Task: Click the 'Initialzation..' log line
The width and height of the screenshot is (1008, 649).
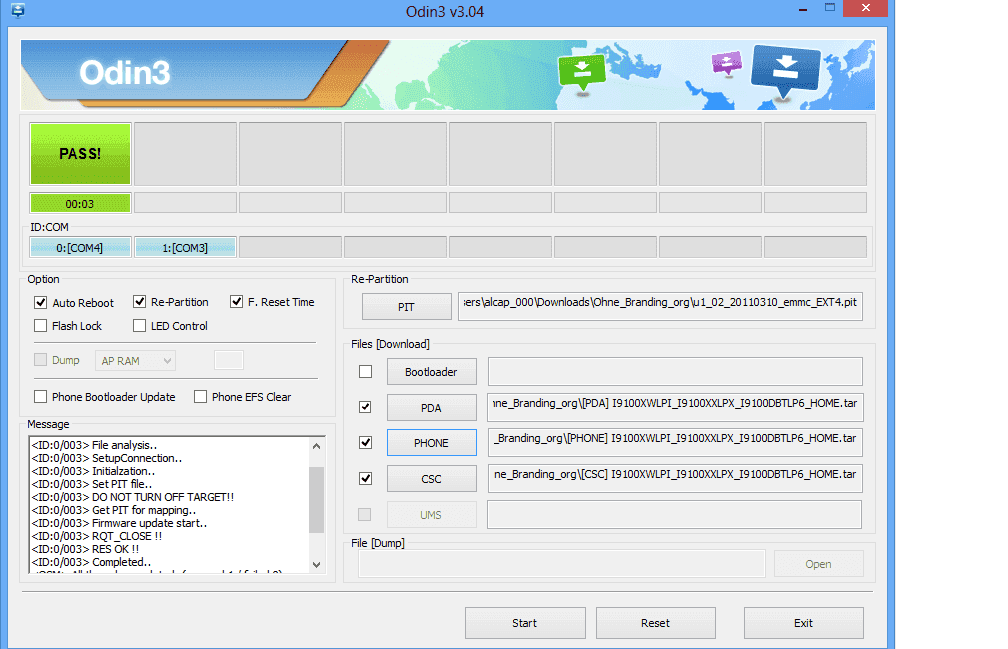Action: click(x=93, y=471)
